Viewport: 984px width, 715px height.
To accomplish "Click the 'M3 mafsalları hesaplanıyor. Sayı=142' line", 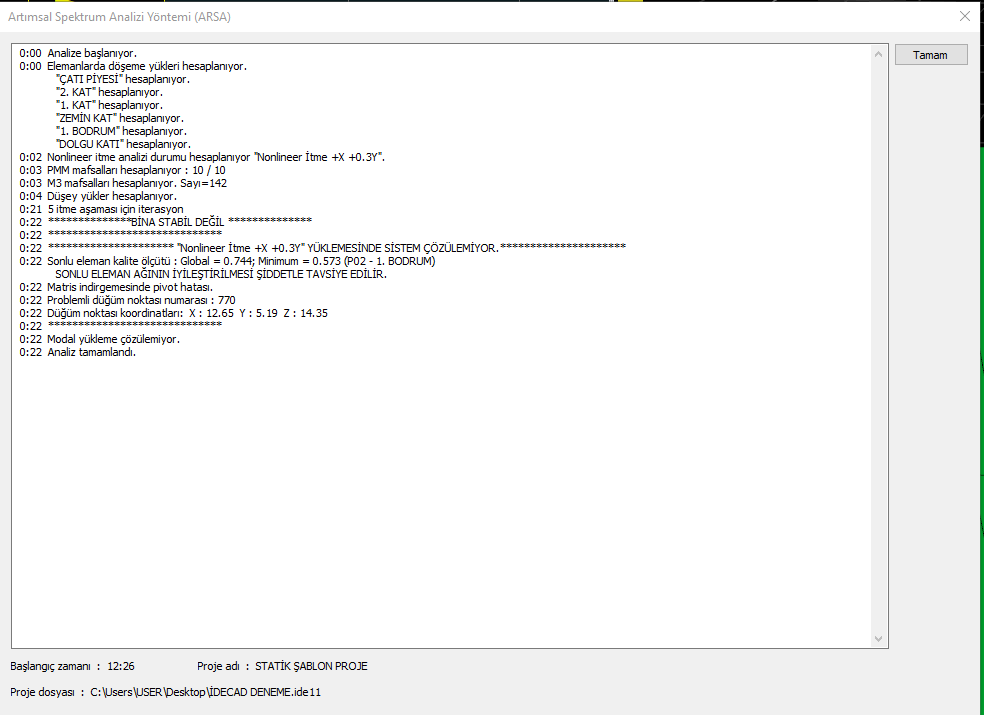I will (x=137, y=183).
